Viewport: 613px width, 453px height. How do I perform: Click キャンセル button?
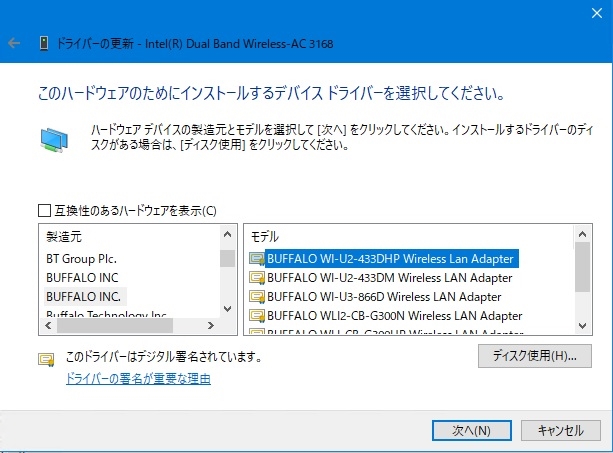pos(561,430)
